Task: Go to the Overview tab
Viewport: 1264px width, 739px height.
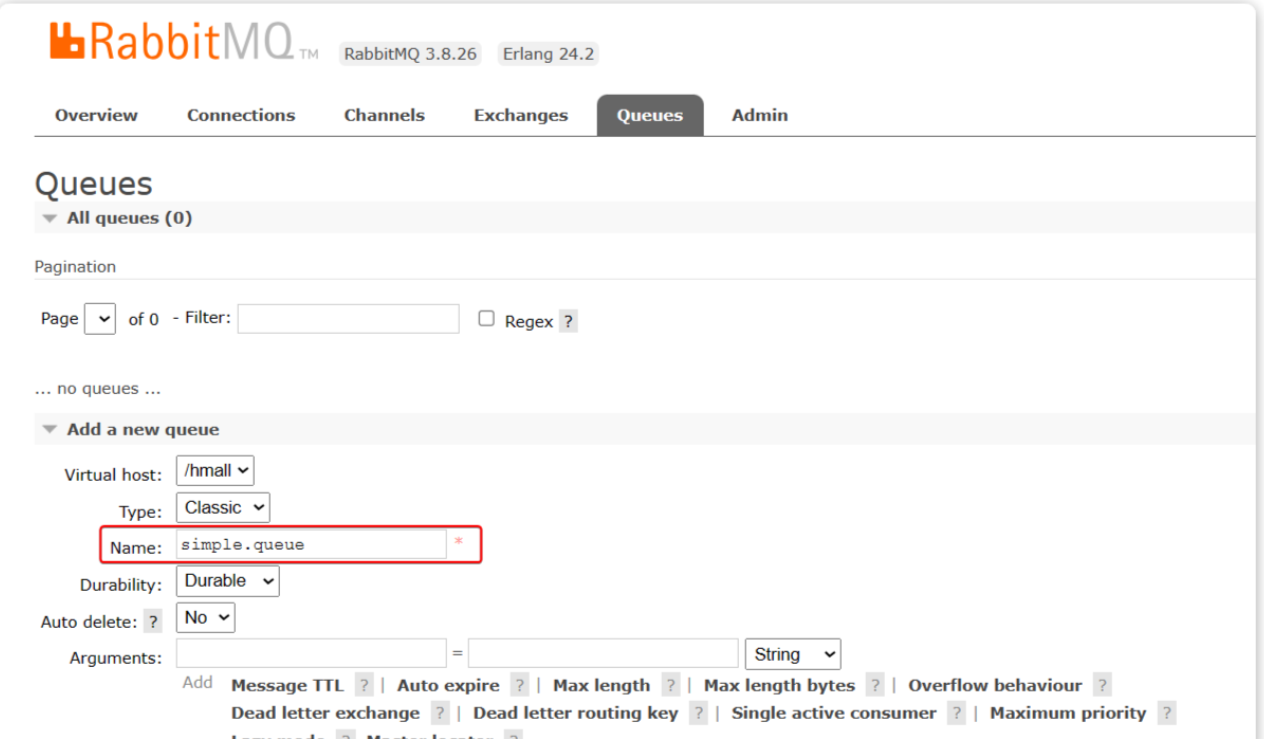Action: [x=96, y=115]
